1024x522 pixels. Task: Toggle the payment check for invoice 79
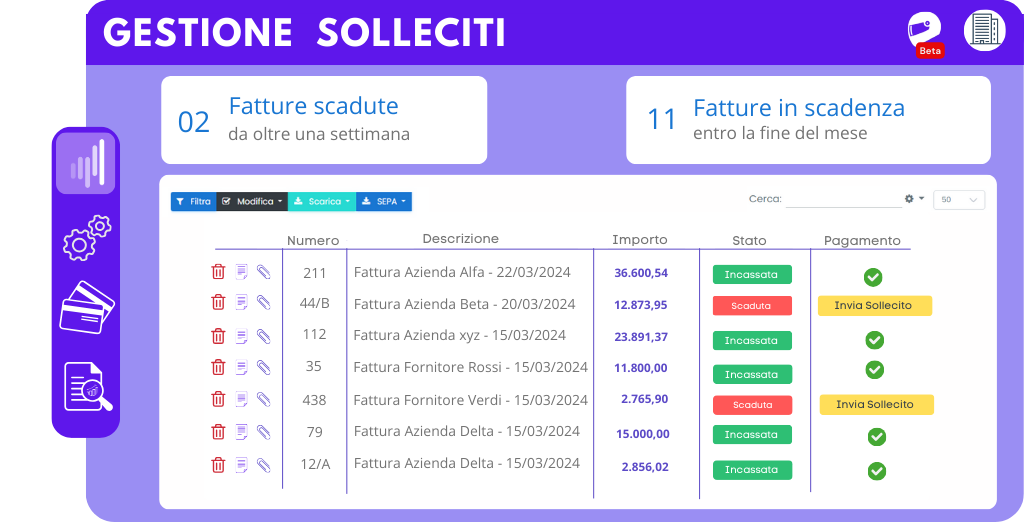click(876, 437)
